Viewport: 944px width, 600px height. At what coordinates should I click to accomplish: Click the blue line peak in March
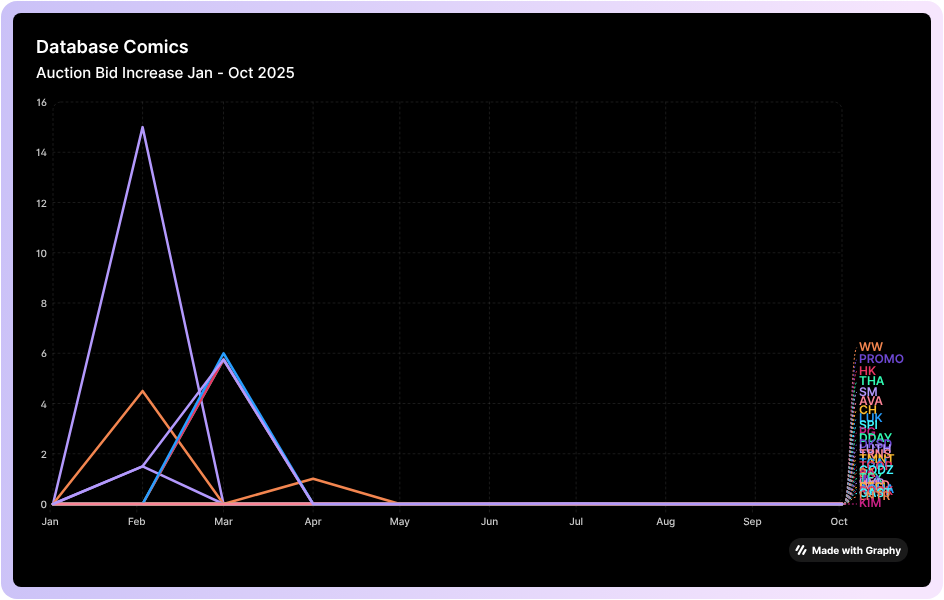coord(224,354)
